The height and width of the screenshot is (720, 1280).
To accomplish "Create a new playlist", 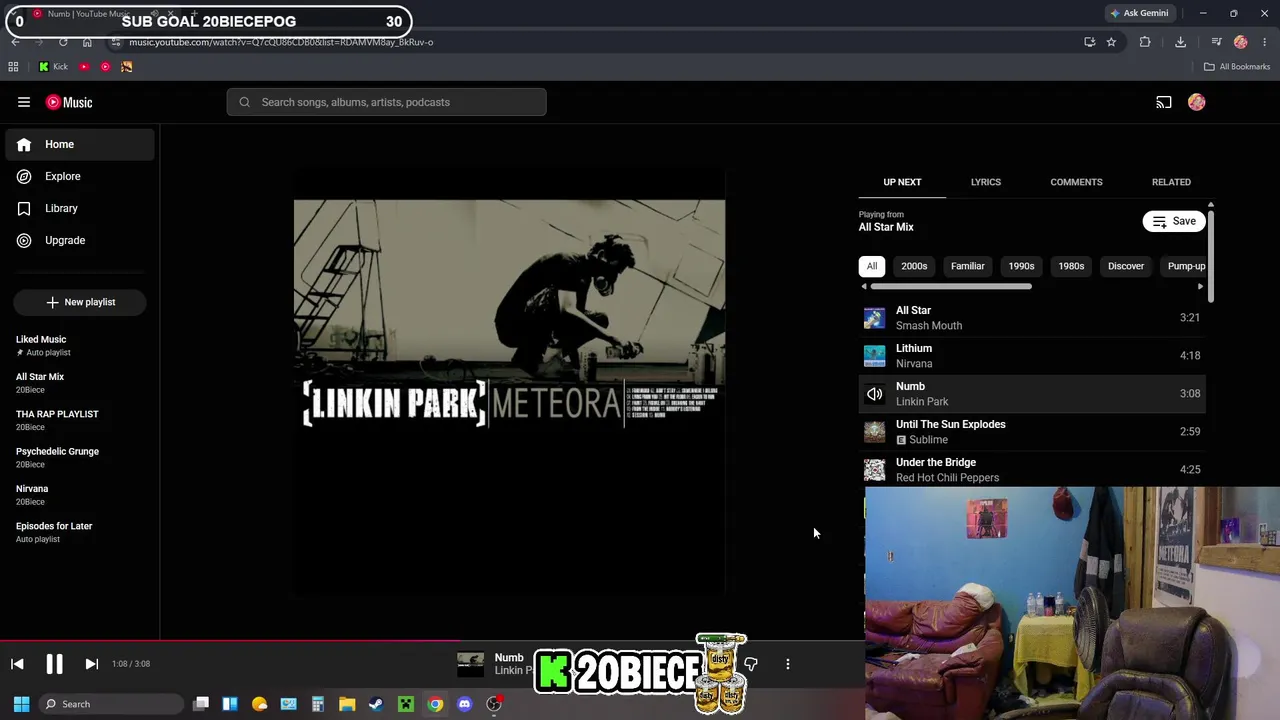I will [80, 302].
